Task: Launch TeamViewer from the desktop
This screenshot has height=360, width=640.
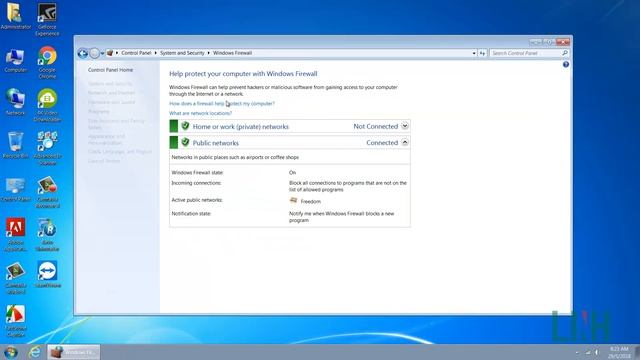Action: coord(47,274)
